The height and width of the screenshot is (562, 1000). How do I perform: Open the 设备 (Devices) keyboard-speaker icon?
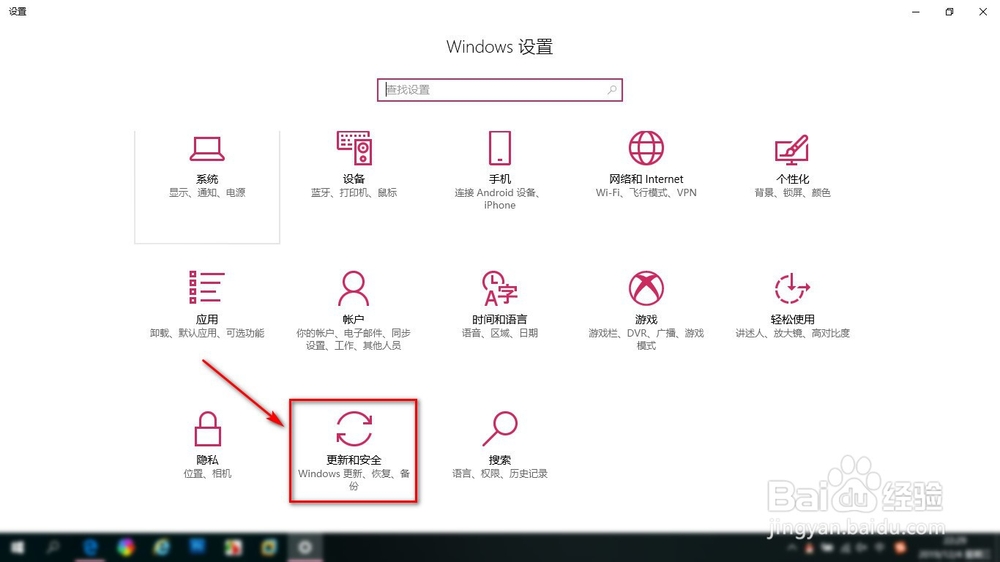pyautogui.click(x=354, y=148)
